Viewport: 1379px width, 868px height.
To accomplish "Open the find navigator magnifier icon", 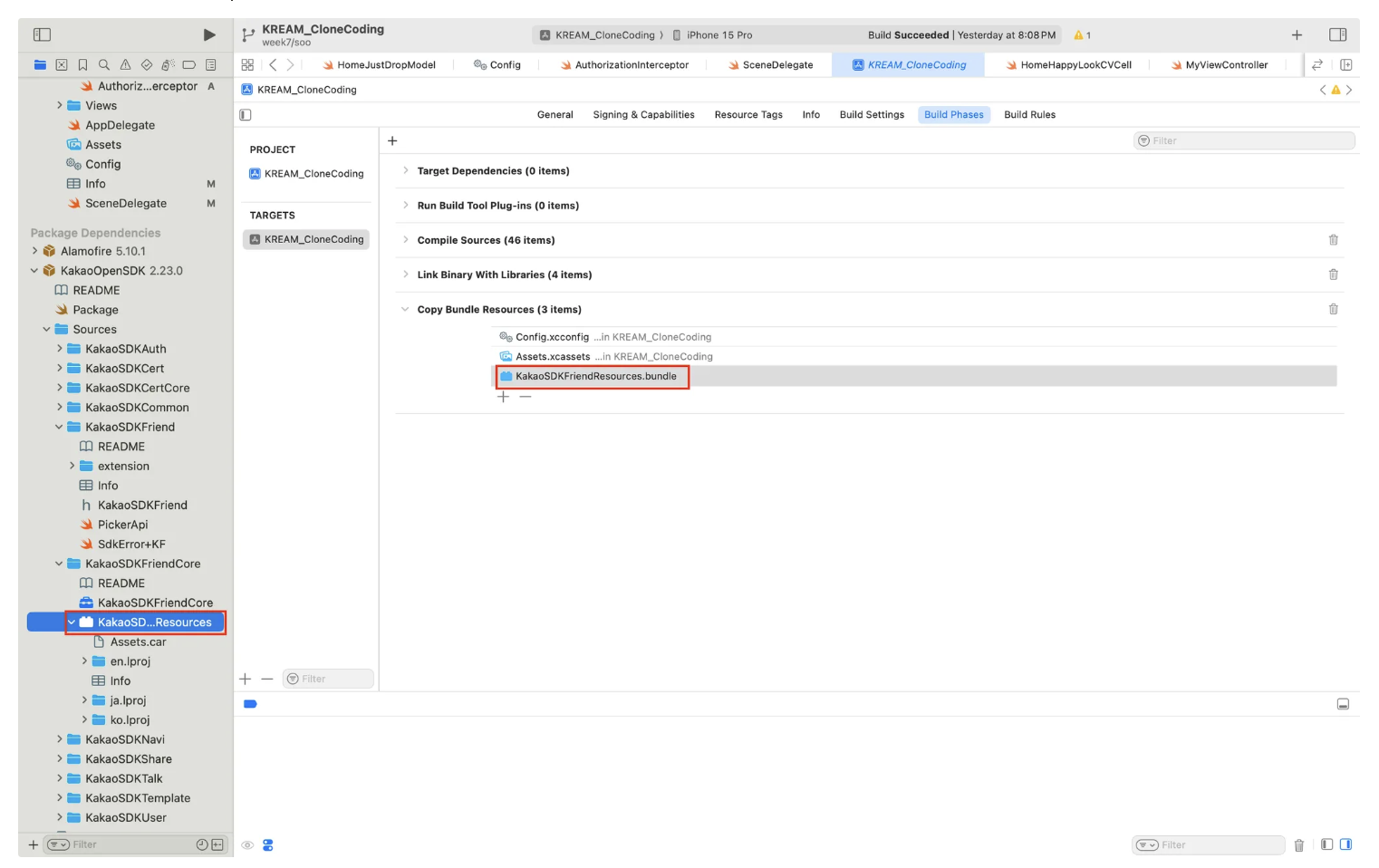I will (104, 65).
